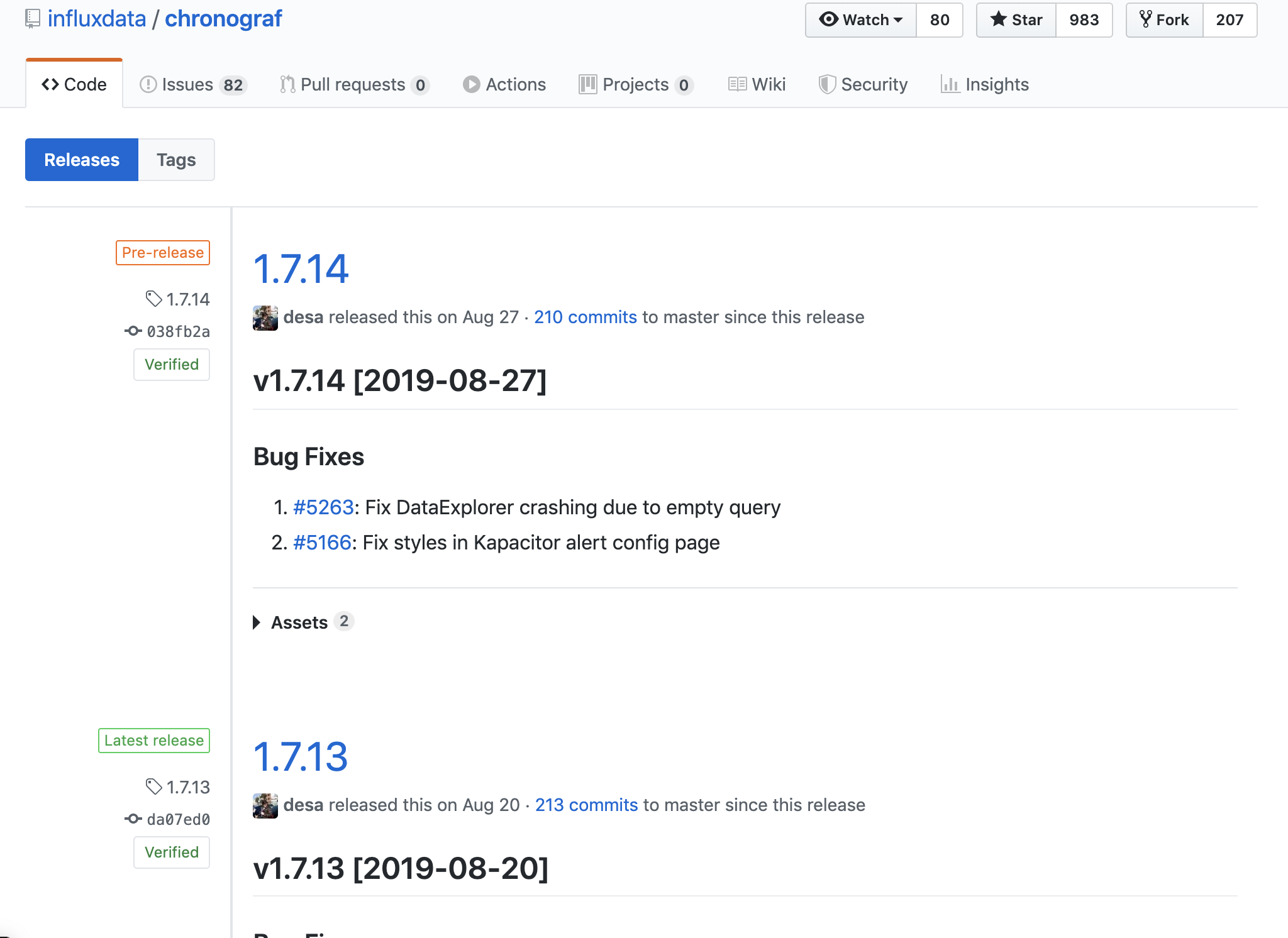Open the Insights tab with graph icon
This screenshot has height=938, width=1288.
click(x=985, y=84)
